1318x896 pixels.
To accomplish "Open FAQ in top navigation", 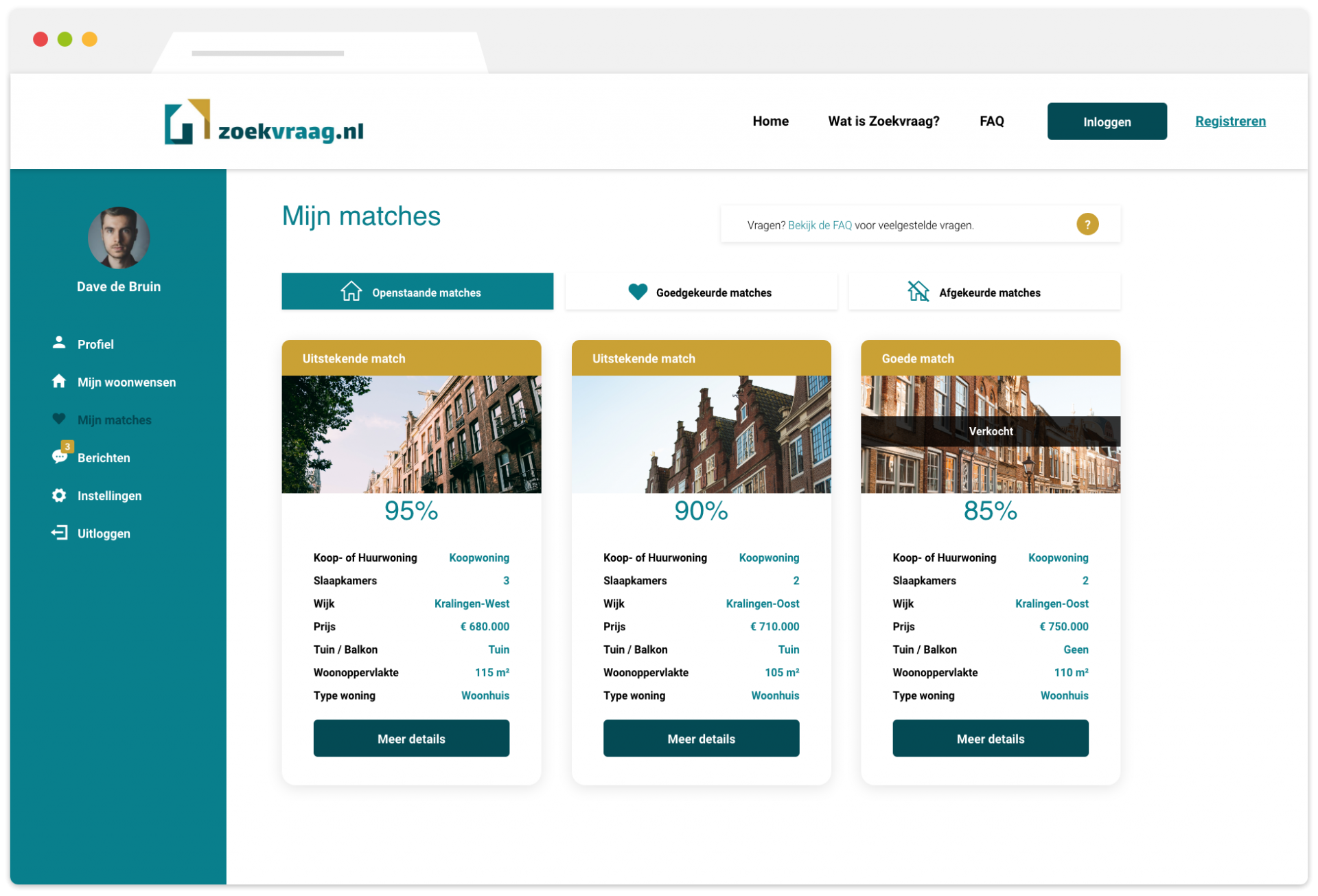I will pyautogui.click(x=991, y=122).
